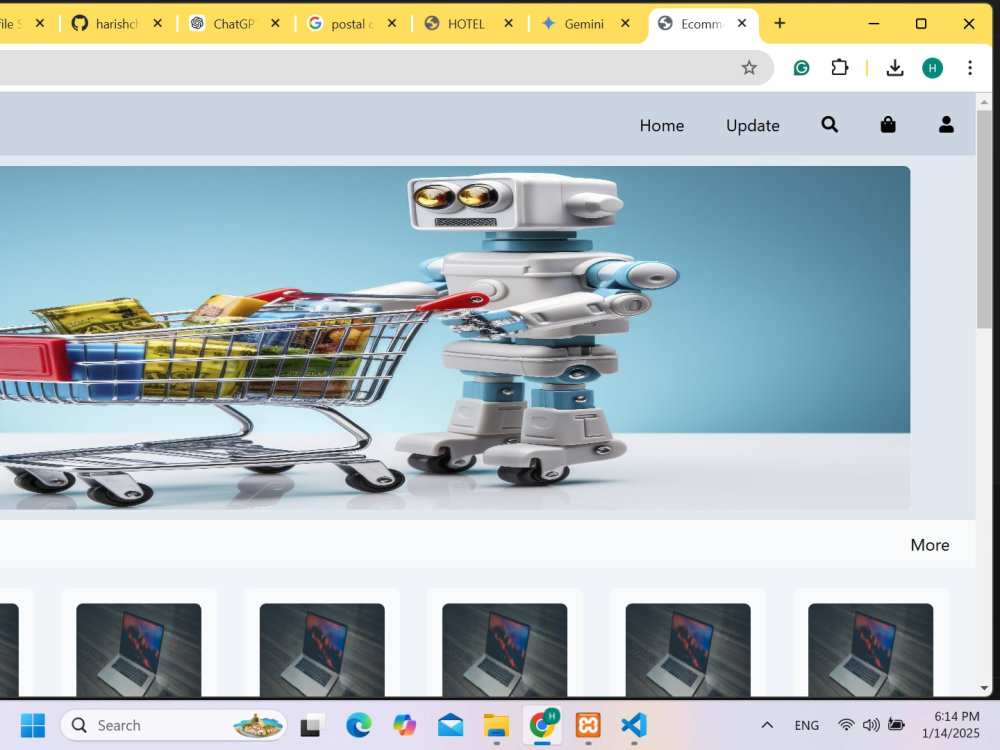Image resolution: width=1000 pixels, height=750 pixels.
Task: Click the Windows taskbar Search box
Action: [173, 725]
